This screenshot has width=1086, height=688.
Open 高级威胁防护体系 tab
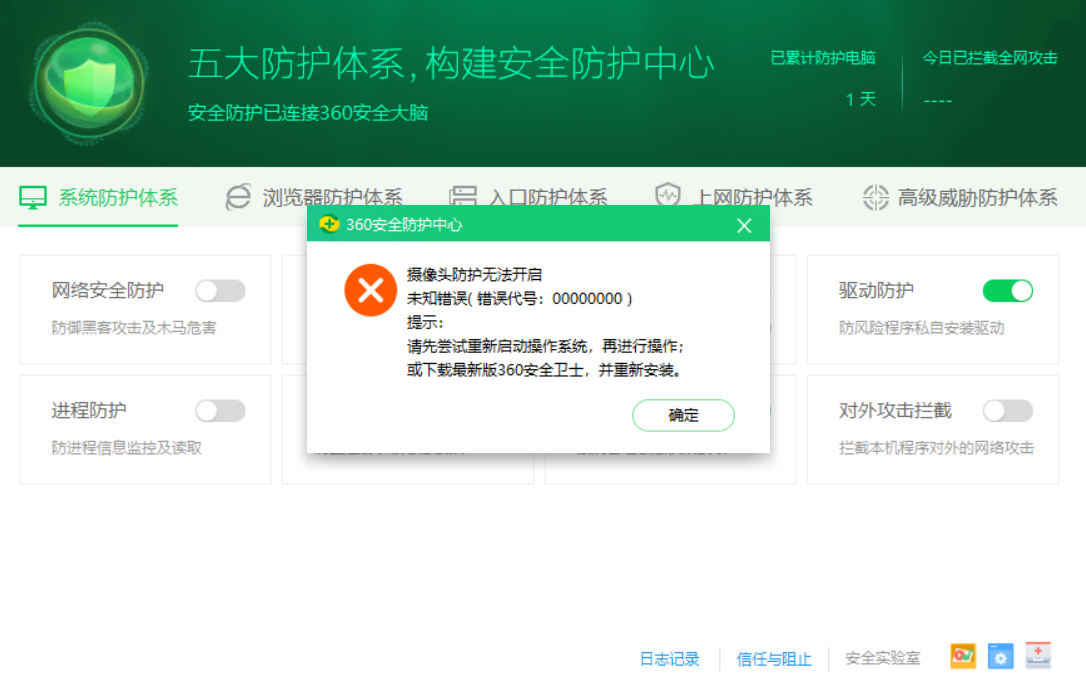coord(960,198)
